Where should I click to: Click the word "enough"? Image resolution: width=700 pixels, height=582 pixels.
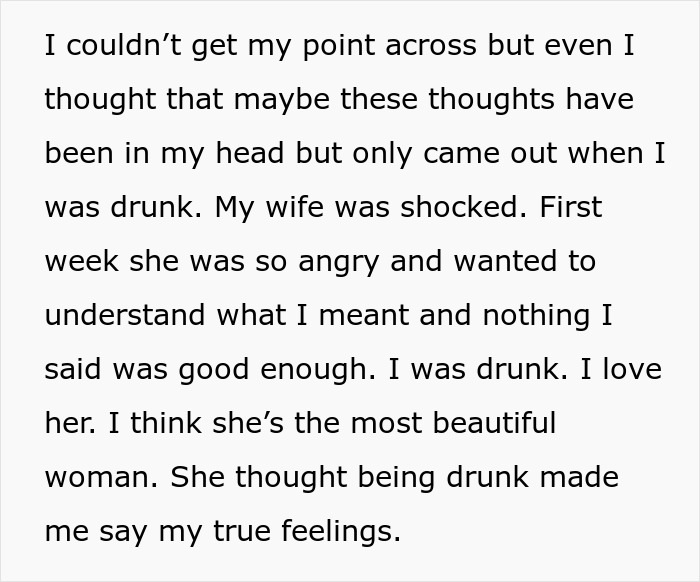[318, 370]
